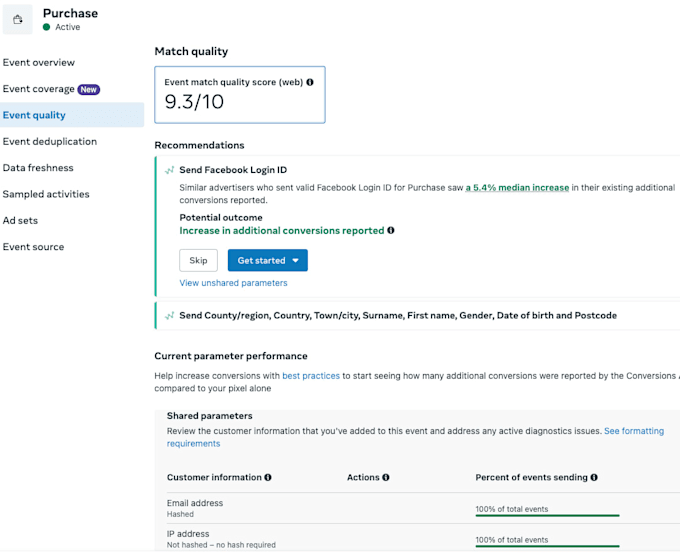Click the Recommendations heading
The width and height of the screenshot is (680, 557).
199,145
